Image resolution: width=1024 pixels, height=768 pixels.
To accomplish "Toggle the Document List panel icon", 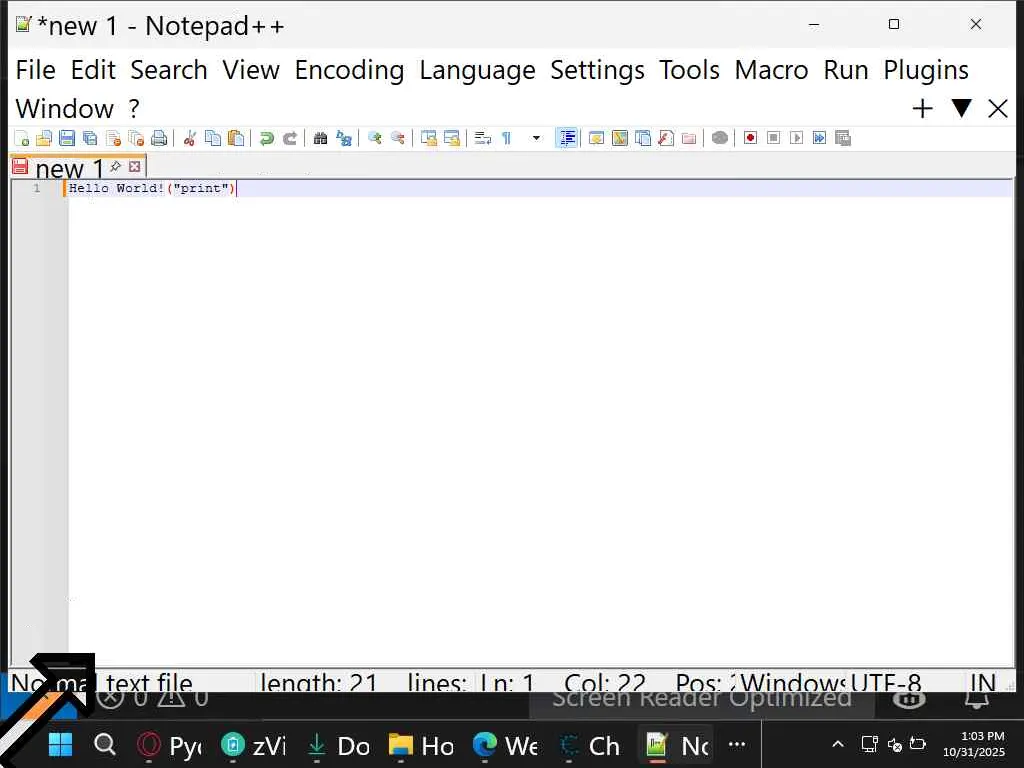I will coord(643,138).
